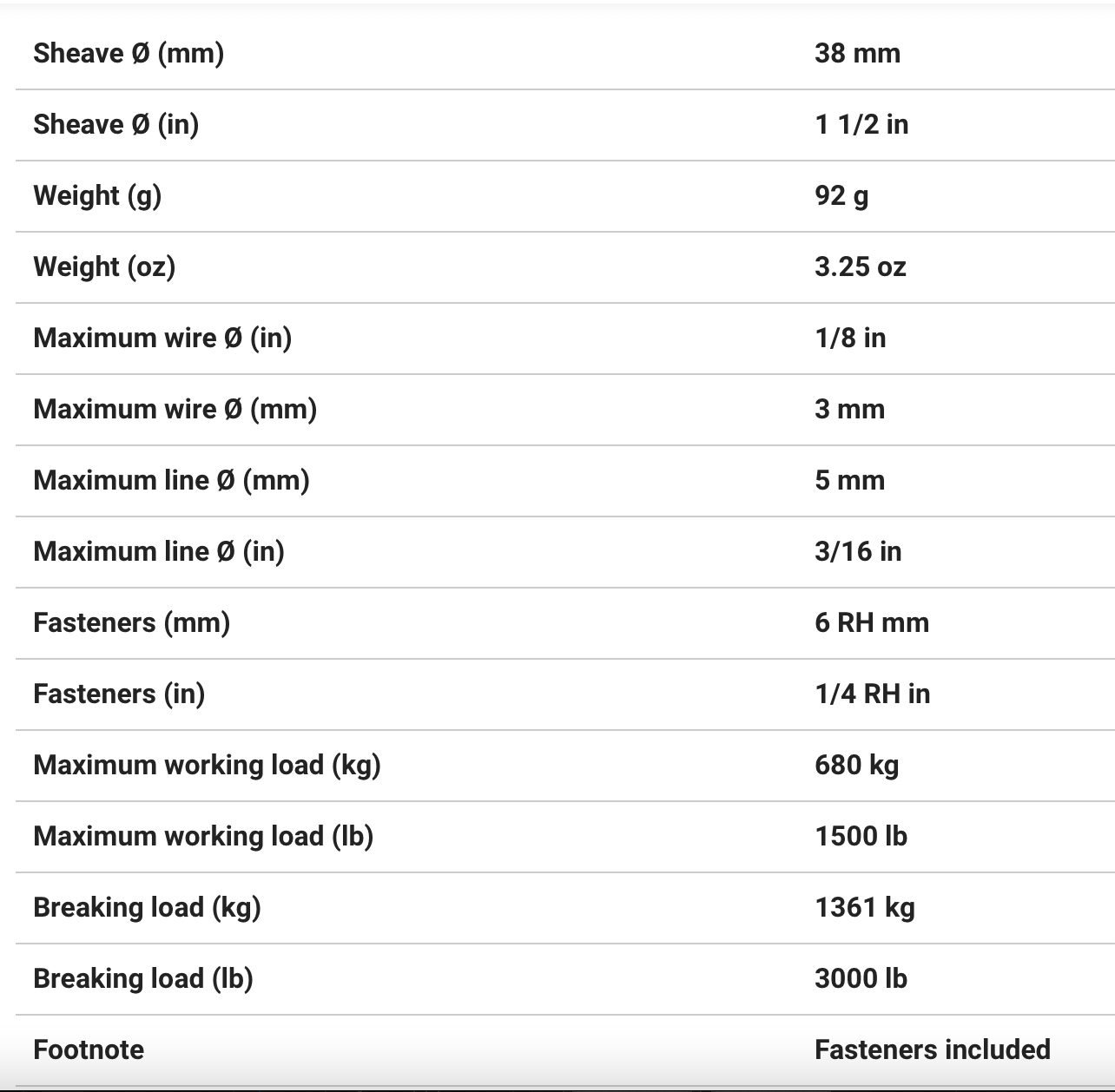The height and width of the screenshot is (1092, 1115).
Task: Click the "3000 lb" breaking load value
Action: [x=861, y=979]
